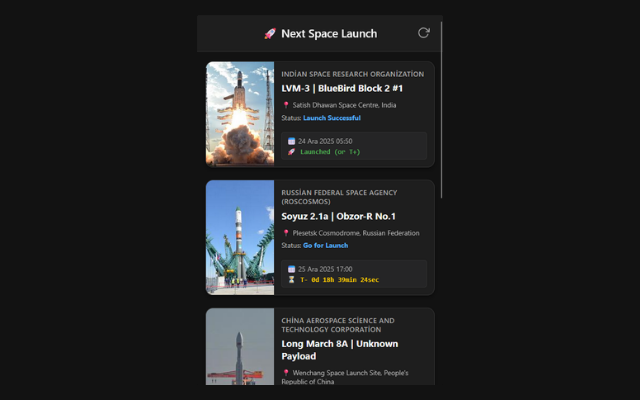Click the T- countdown timer text
This screenshot has width=640, height=400.
click(x=339, y=280)
